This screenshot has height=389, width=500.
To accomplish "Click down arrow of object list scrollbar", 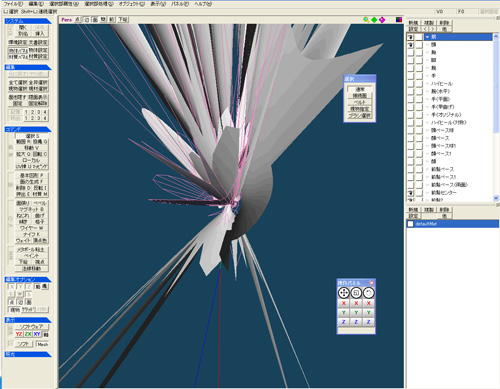I will coord(496,198).
